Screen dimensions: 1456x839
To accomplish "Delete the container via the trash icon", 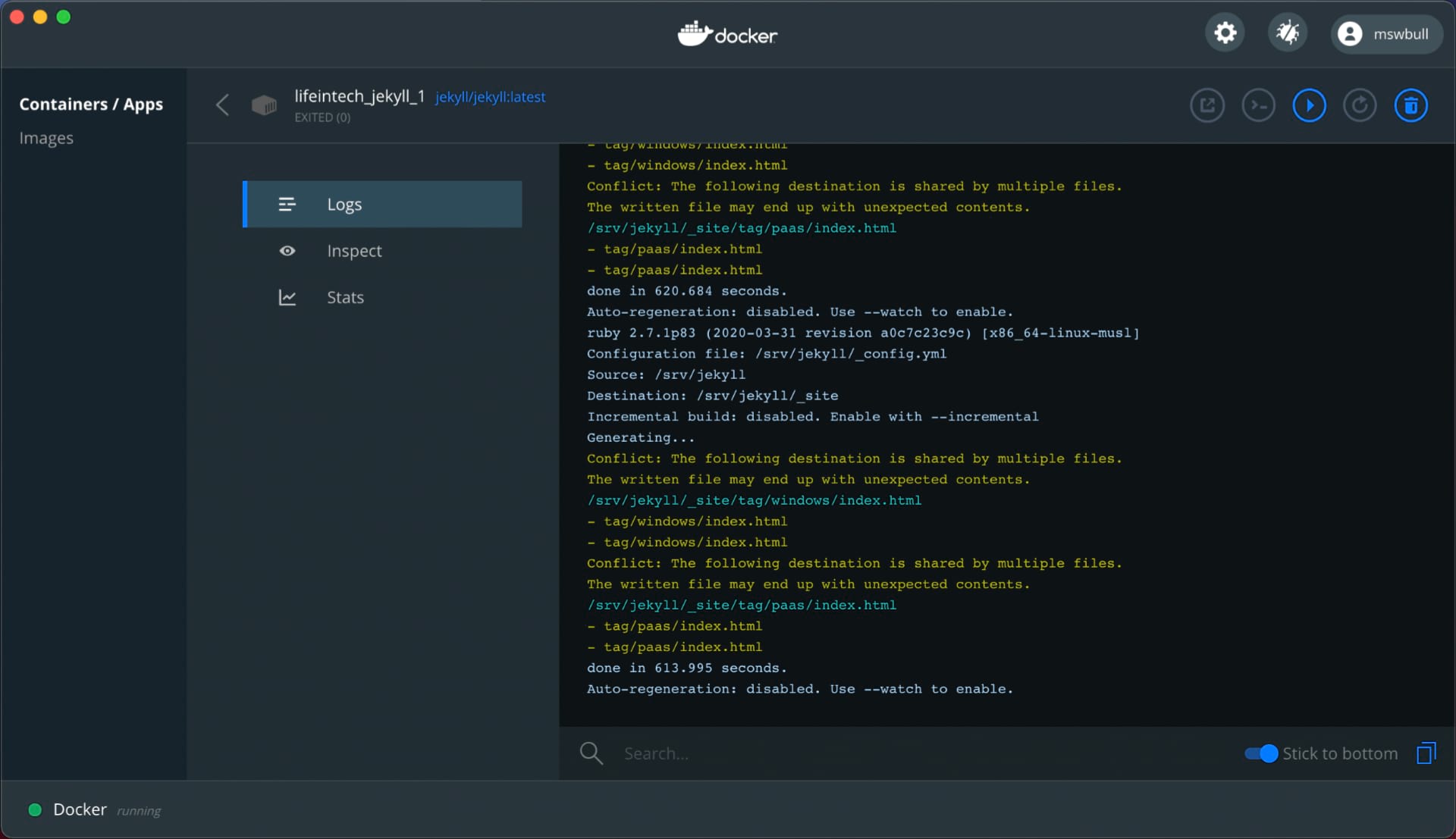I will pos(1410,105).
